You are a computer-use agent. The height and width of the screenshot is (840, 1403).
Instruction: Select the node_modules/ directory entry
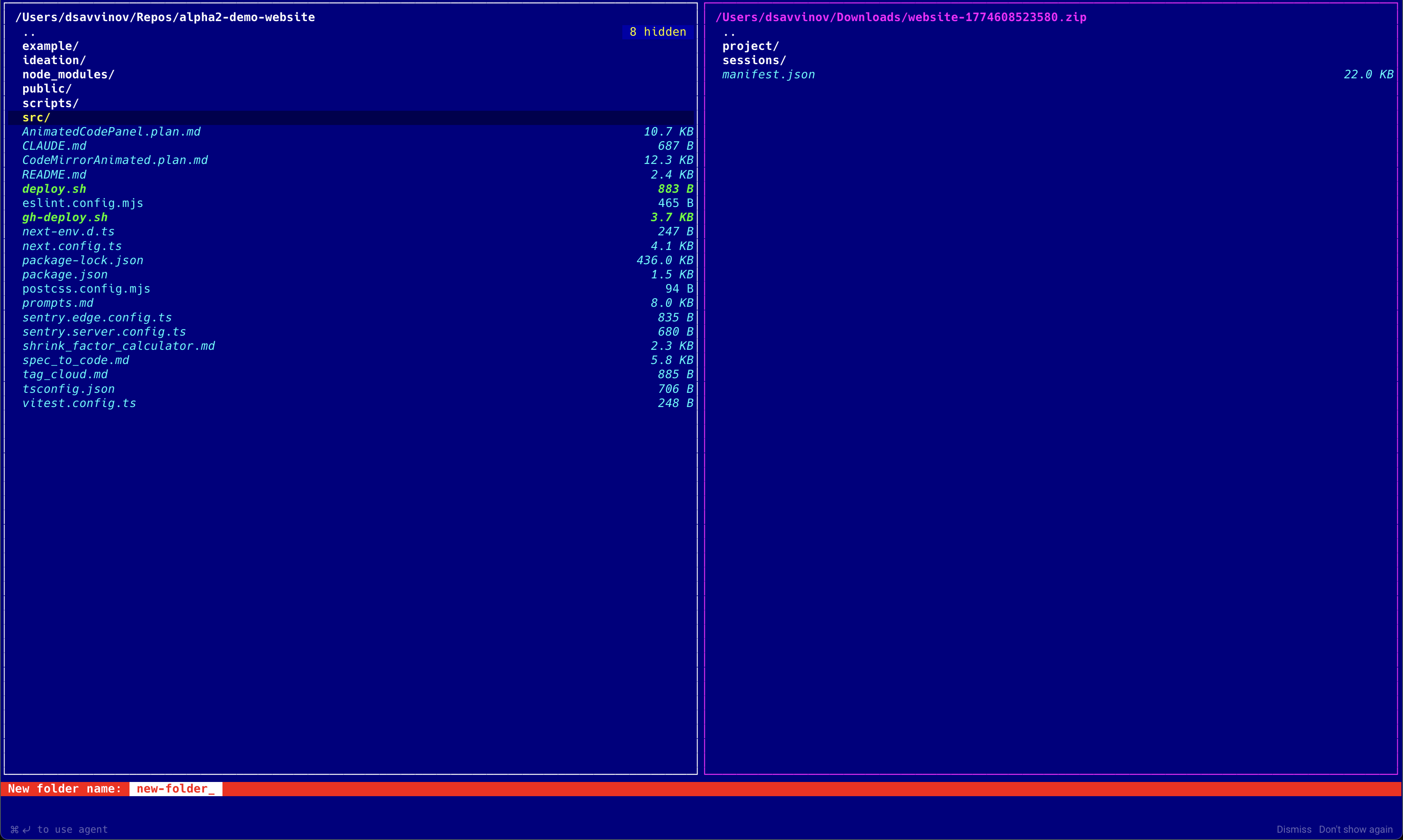click(68, 75)
